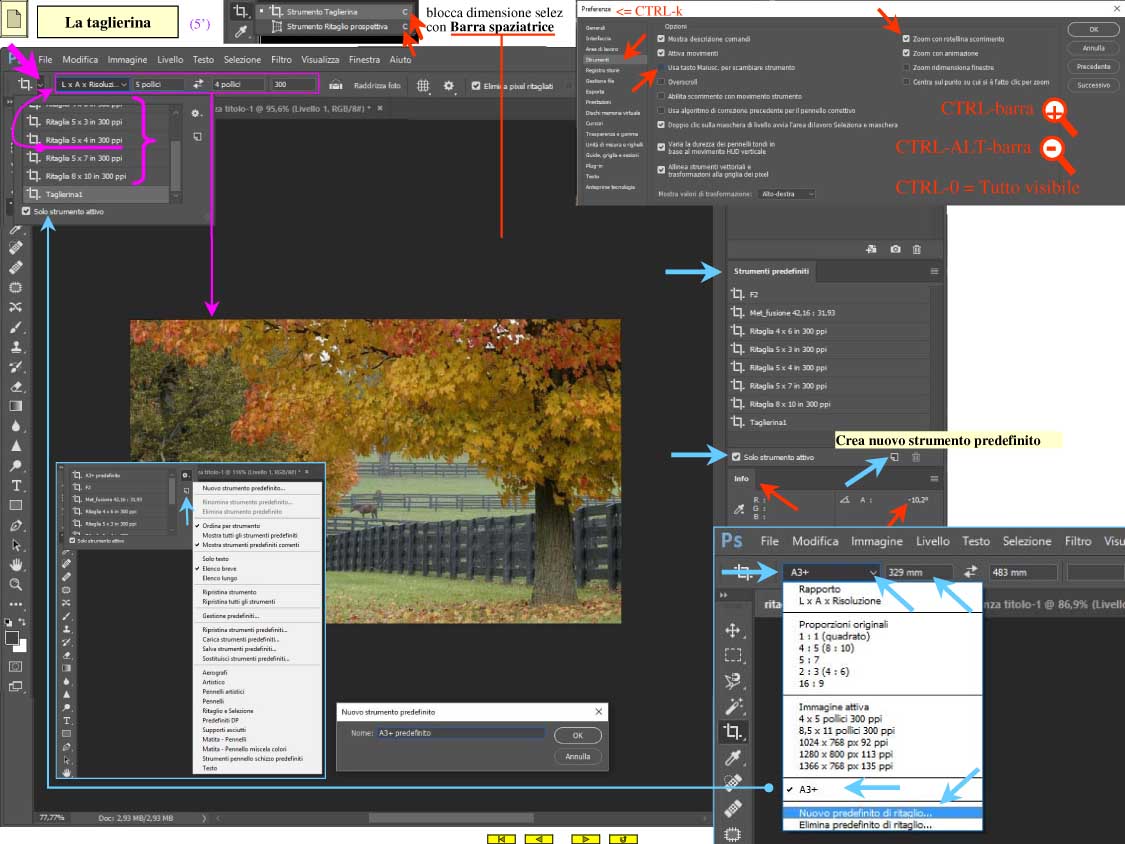Screen dimensions: 1125x844
Task: Select the Clone Stamp tool in the main left toolbar
Action: [x=16, y=347]
